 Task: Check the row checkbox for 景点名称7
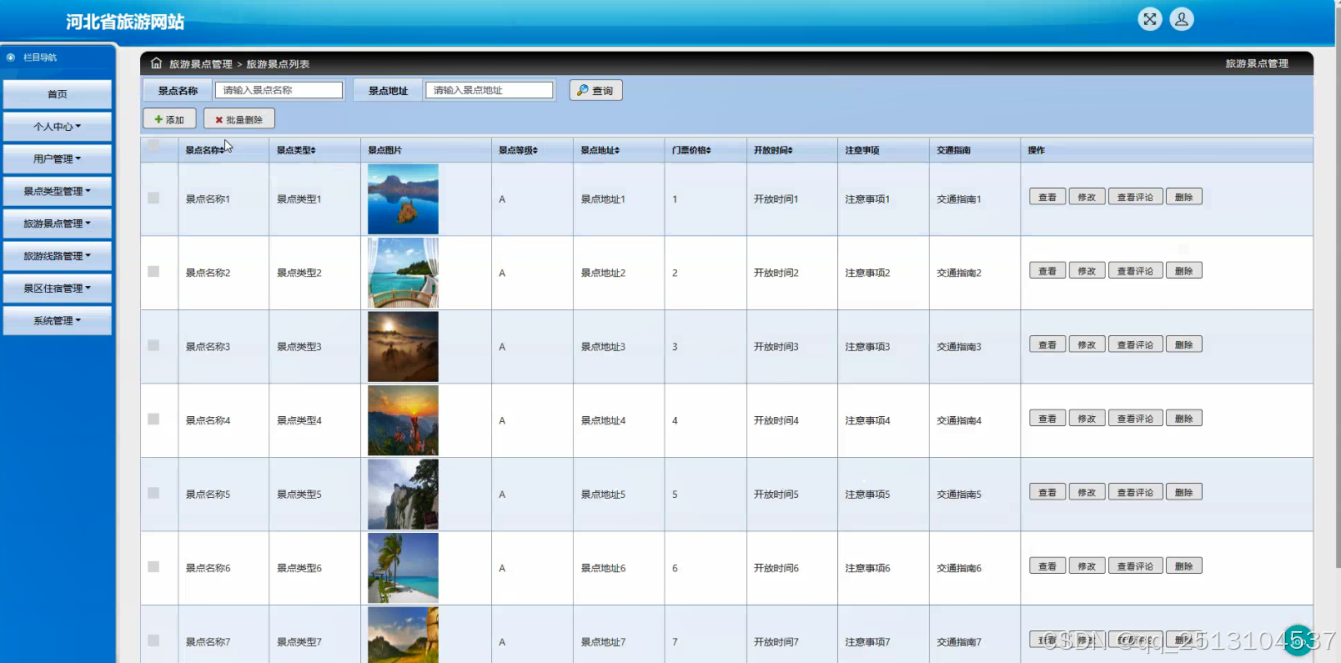coord(153,640)
